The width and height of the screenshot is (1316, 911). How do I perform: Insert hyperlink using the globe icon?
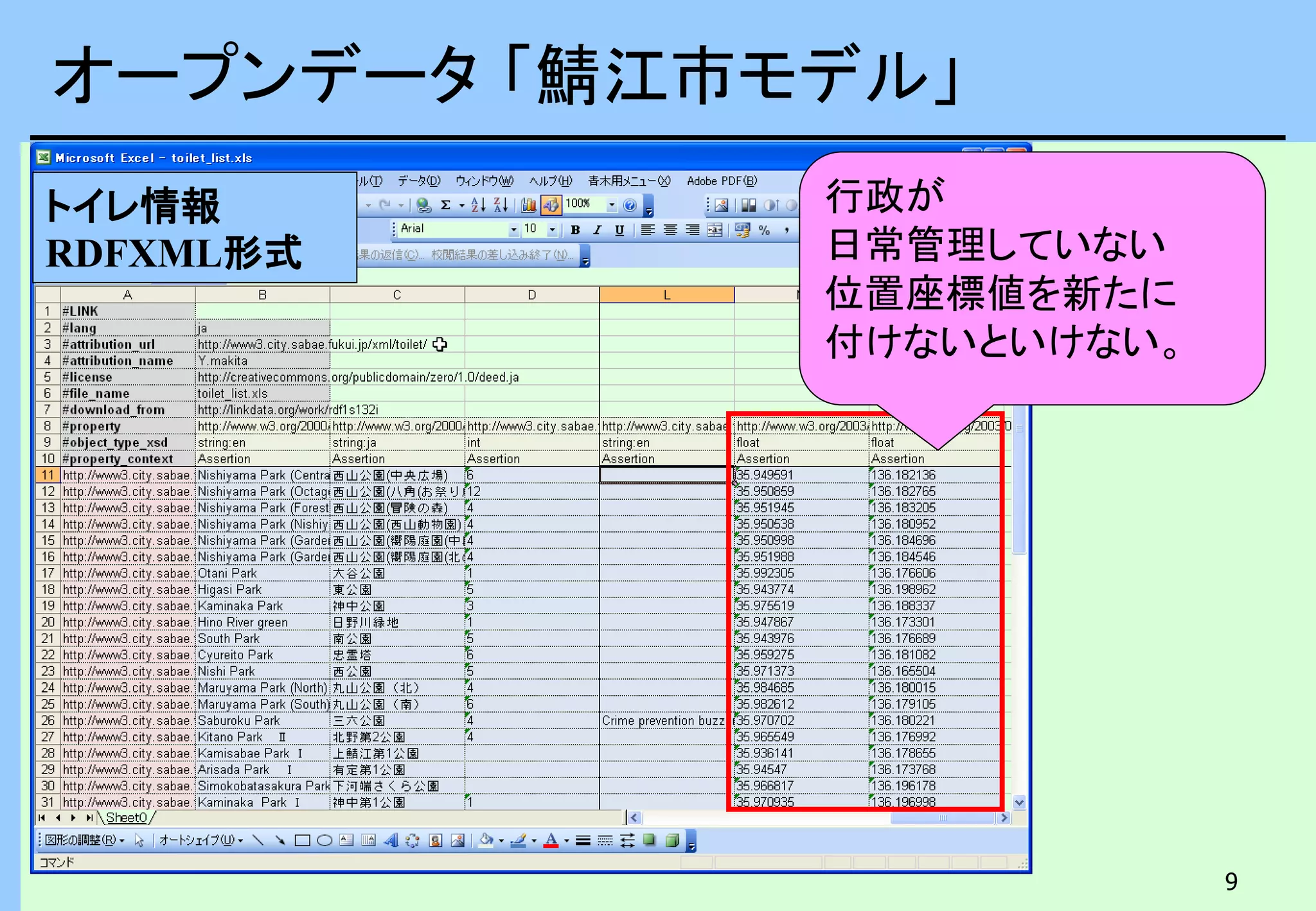pyautogui.click(x=423, y=205)
